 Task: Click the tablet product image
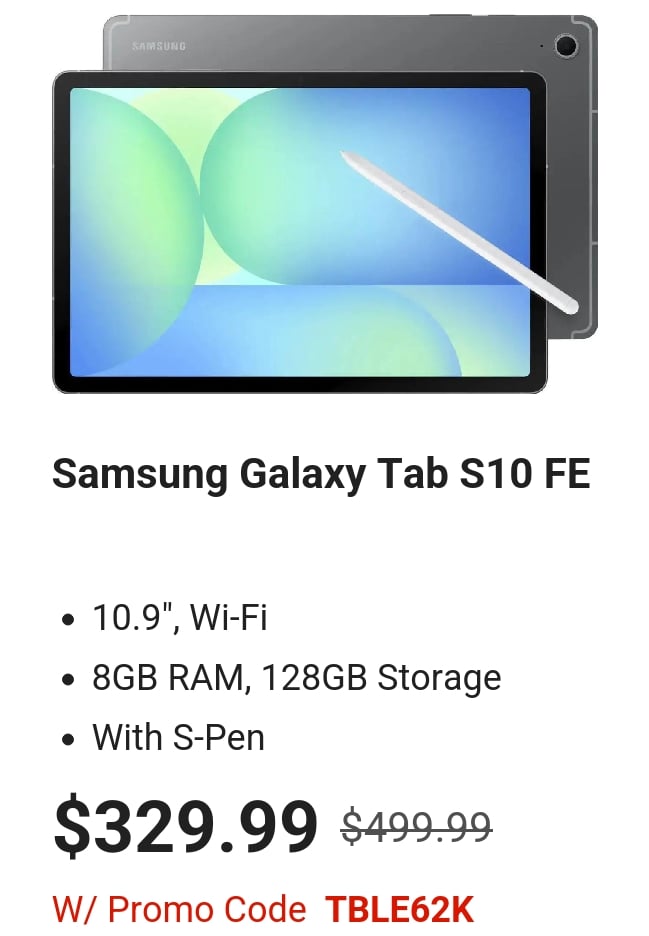pyautogui.click(x=325, y=204)
